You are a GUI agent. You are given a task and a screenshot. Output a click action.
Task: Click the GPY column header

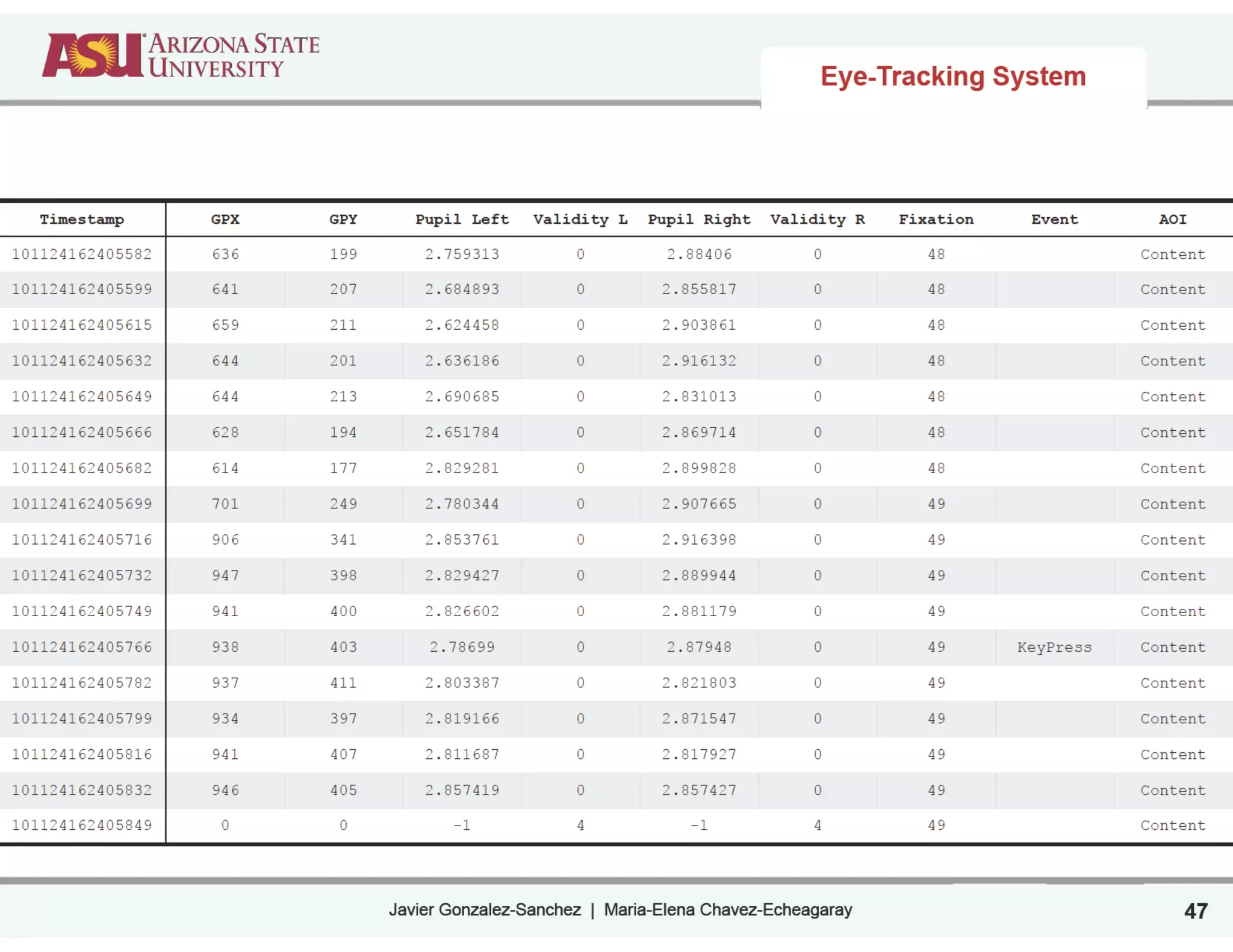click(343, 220)
